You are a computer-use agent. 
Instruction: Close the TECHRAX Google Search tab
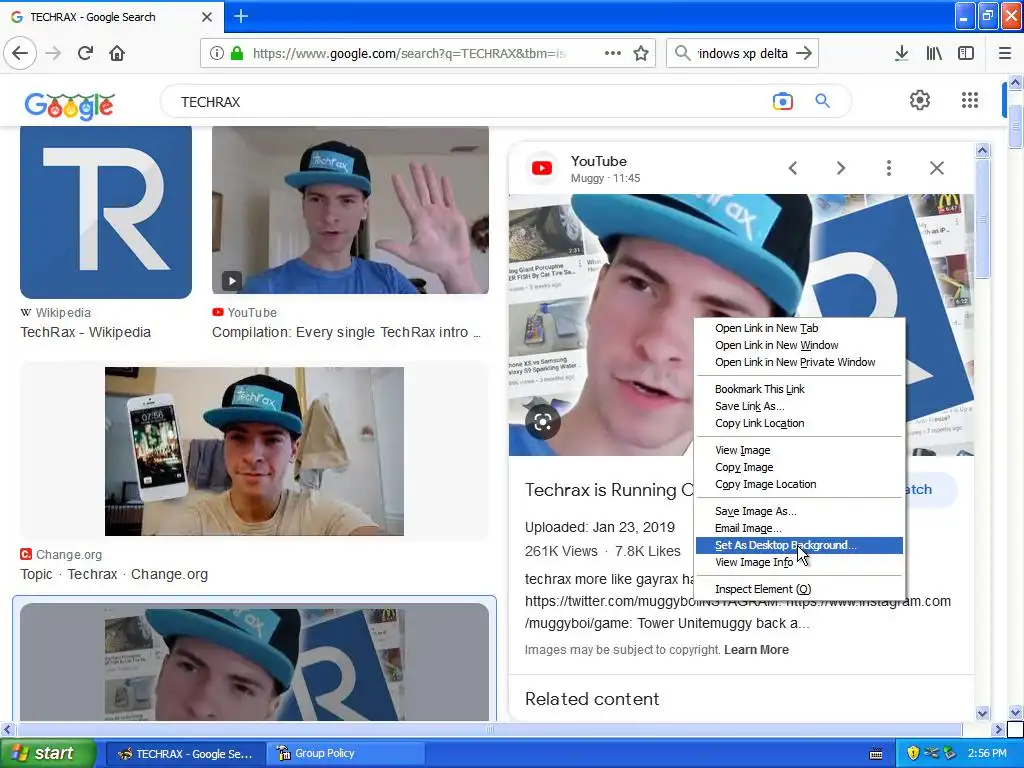[x=206, y=17]
